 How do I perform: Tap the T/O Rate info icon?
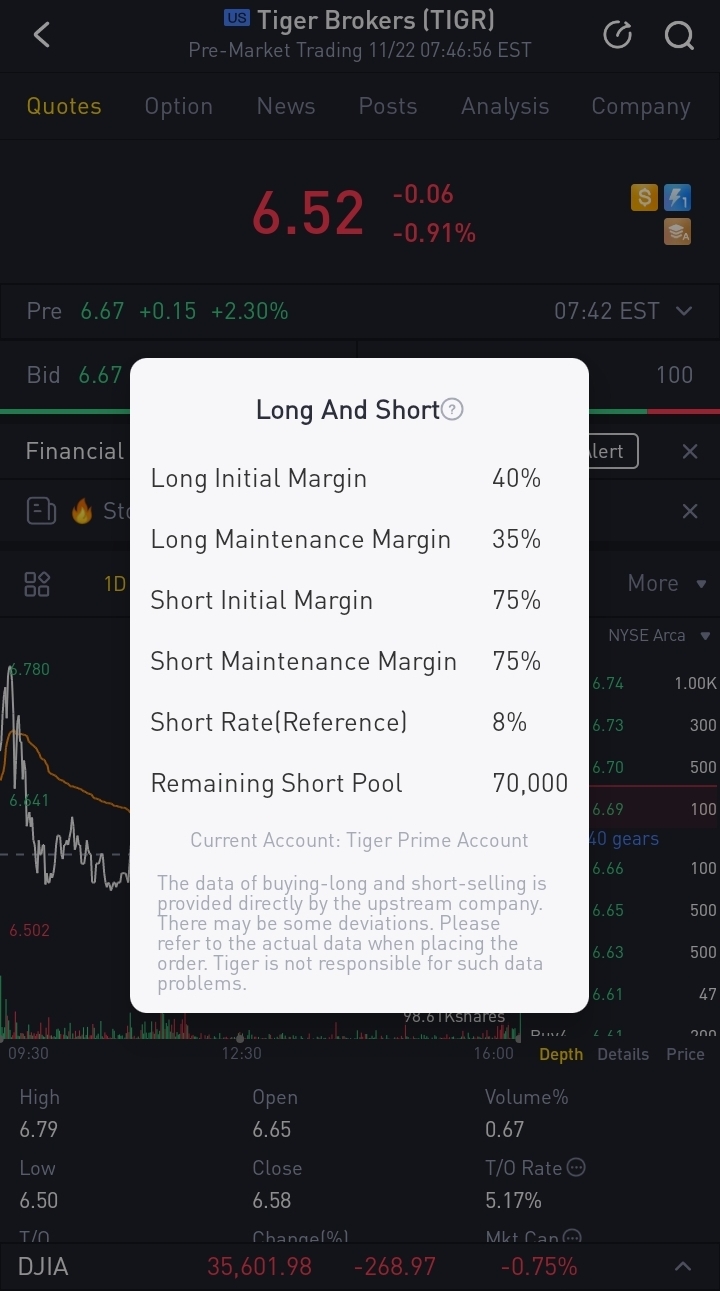pos(576,1167)
